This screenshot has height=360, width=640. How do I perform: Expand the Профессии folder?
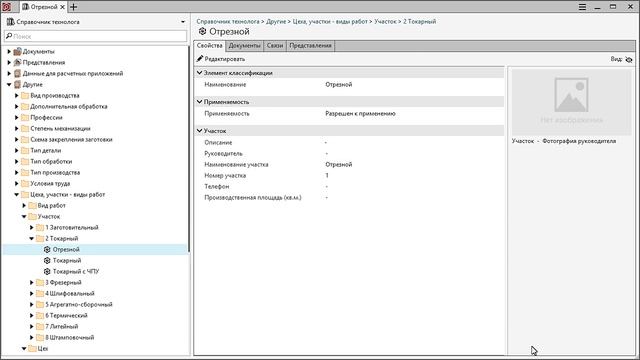point(17,118)
